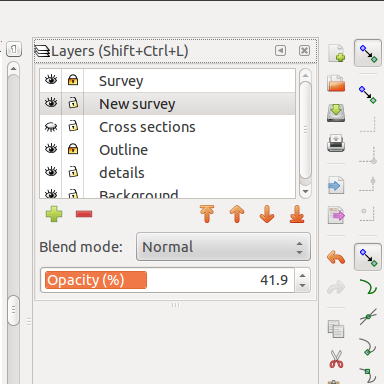This screenshot has height=384, width=384.
Task: Toggle snap to paths
Action: (x=368, y=287)
